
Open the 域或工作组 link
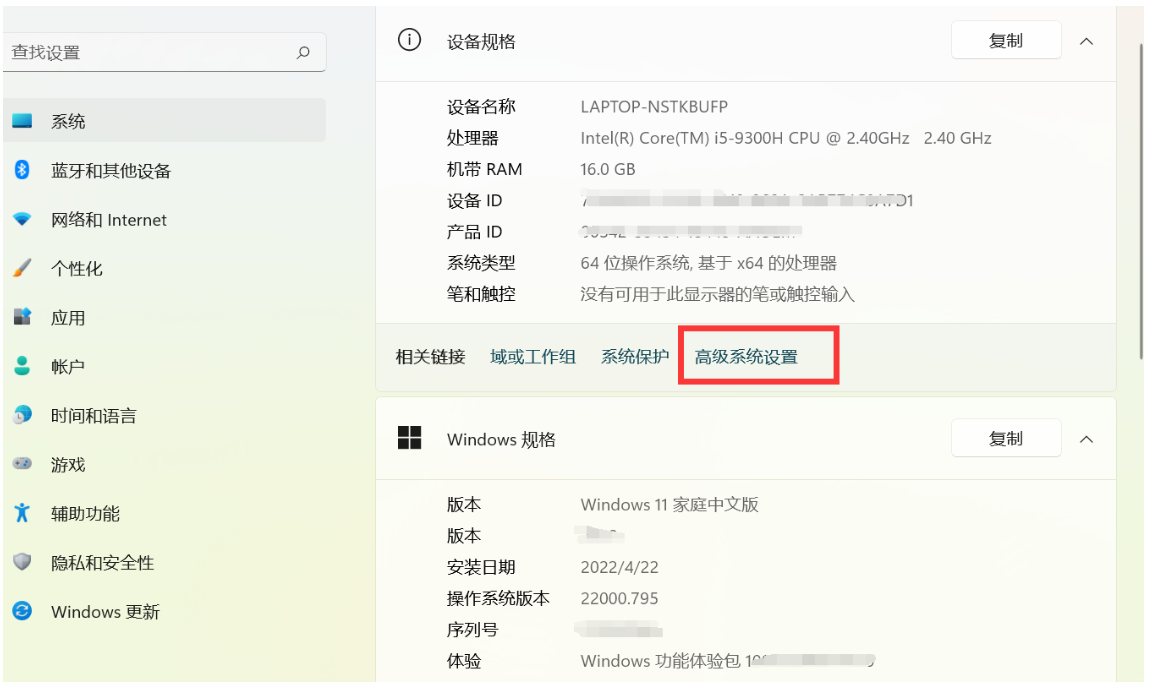click(532, 357)
